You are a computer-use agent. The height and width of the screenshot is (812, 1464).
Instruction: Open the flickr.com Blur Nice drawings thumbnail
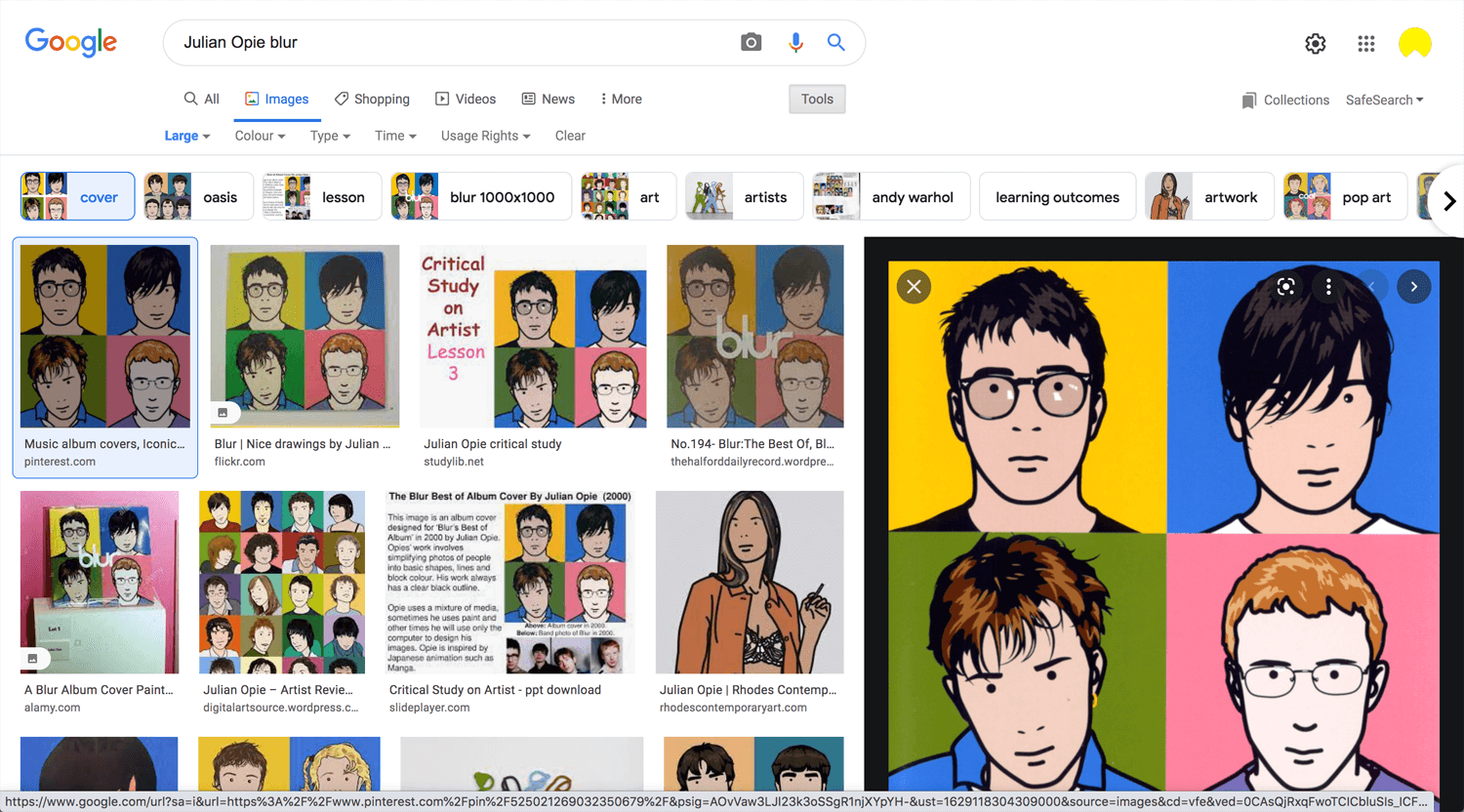305,336
